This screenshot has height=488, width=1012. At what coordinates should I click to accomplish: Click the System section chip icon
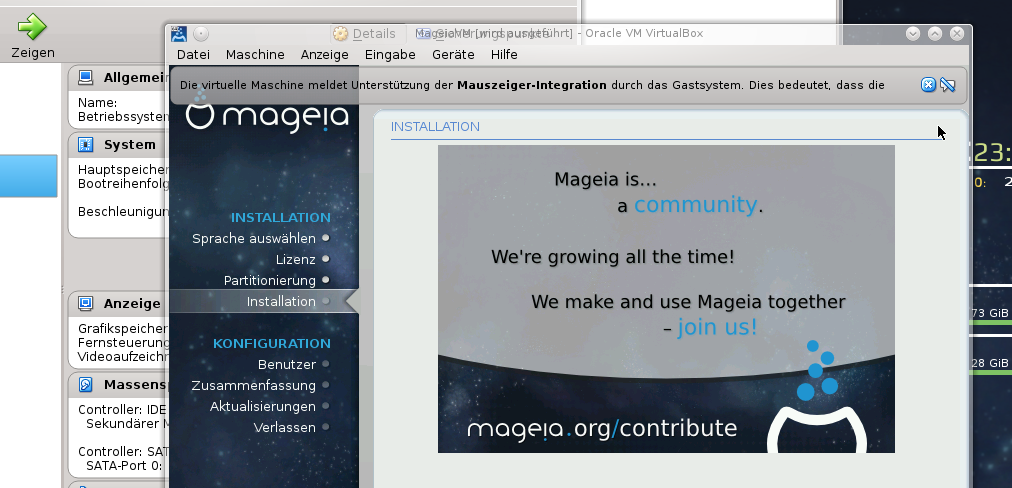(x=85, y=145)
